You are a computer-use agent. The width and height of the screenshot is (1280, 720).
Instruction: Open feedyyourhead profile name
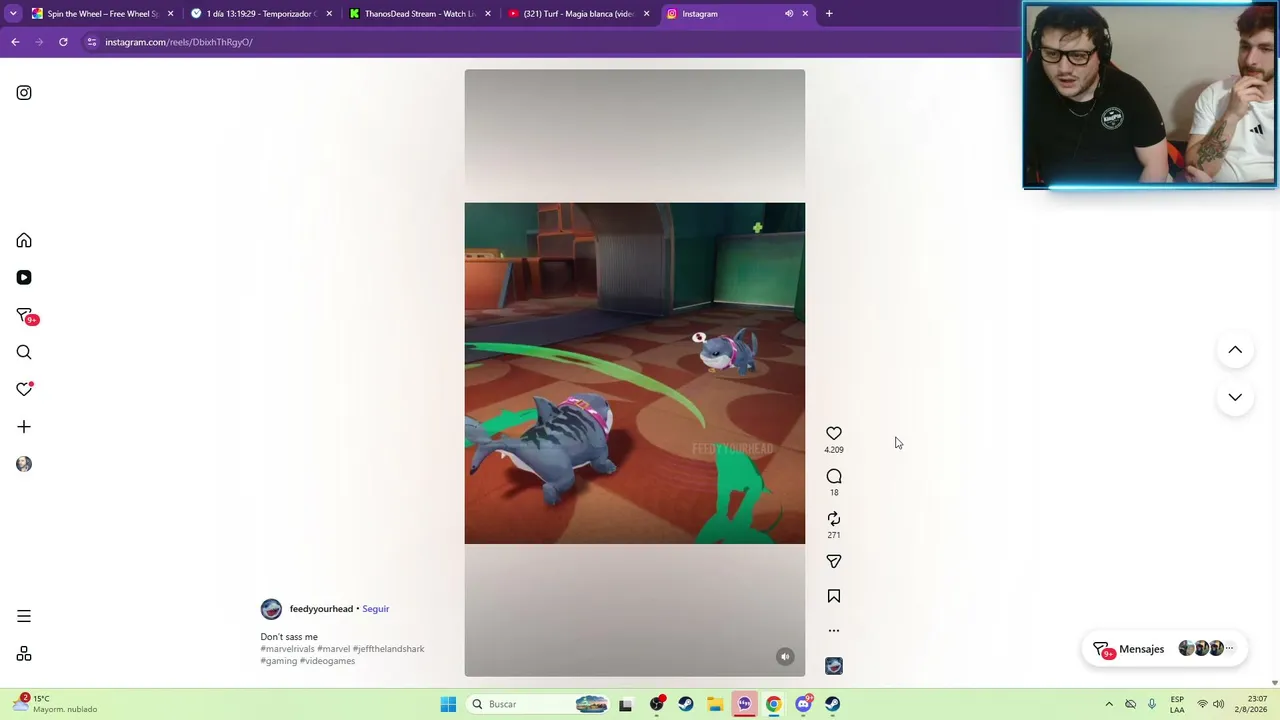coord(321,609)
